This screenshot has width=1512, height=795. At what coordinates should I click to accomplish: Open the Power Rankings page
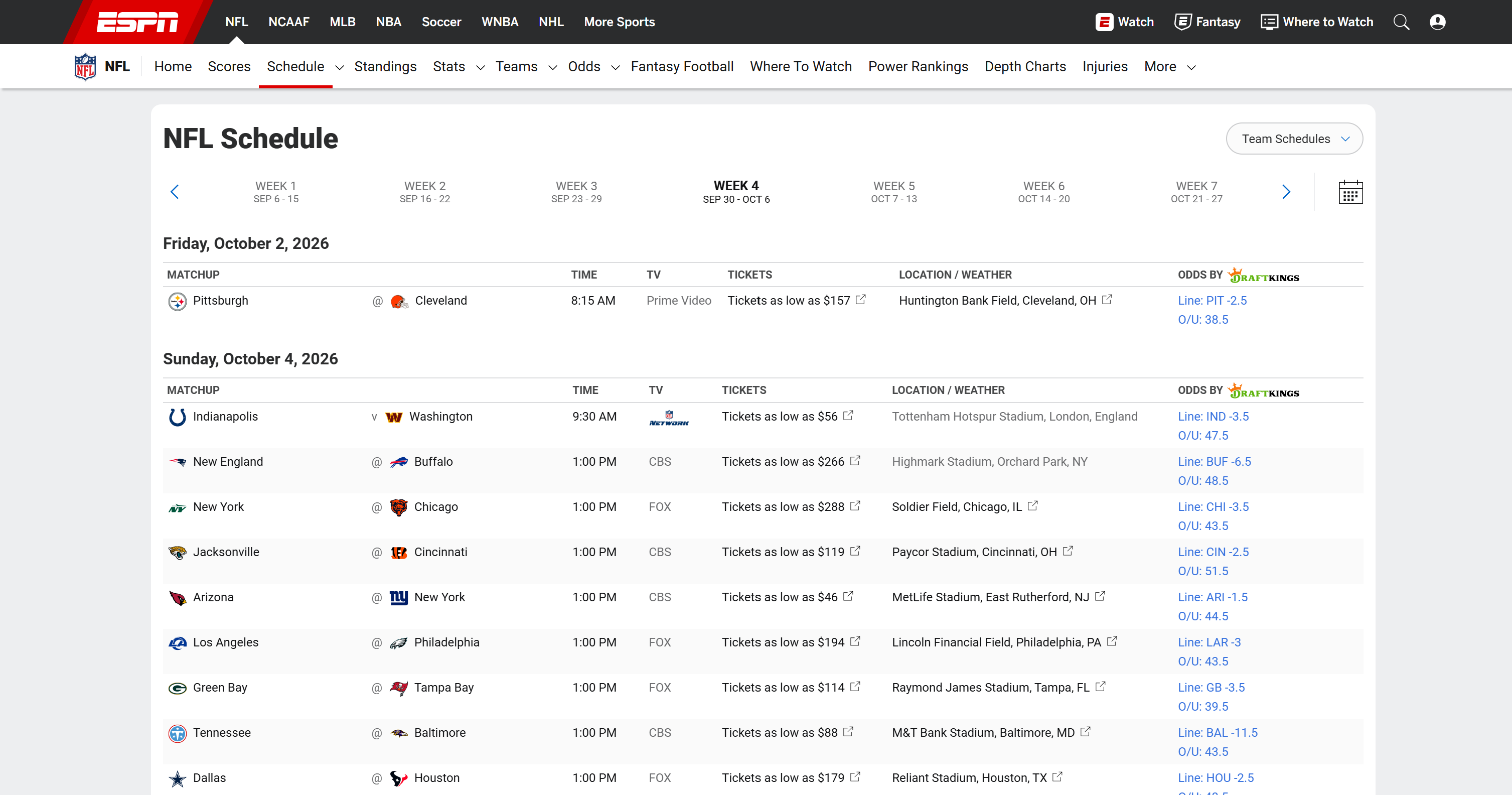click(x=918, y=66)
